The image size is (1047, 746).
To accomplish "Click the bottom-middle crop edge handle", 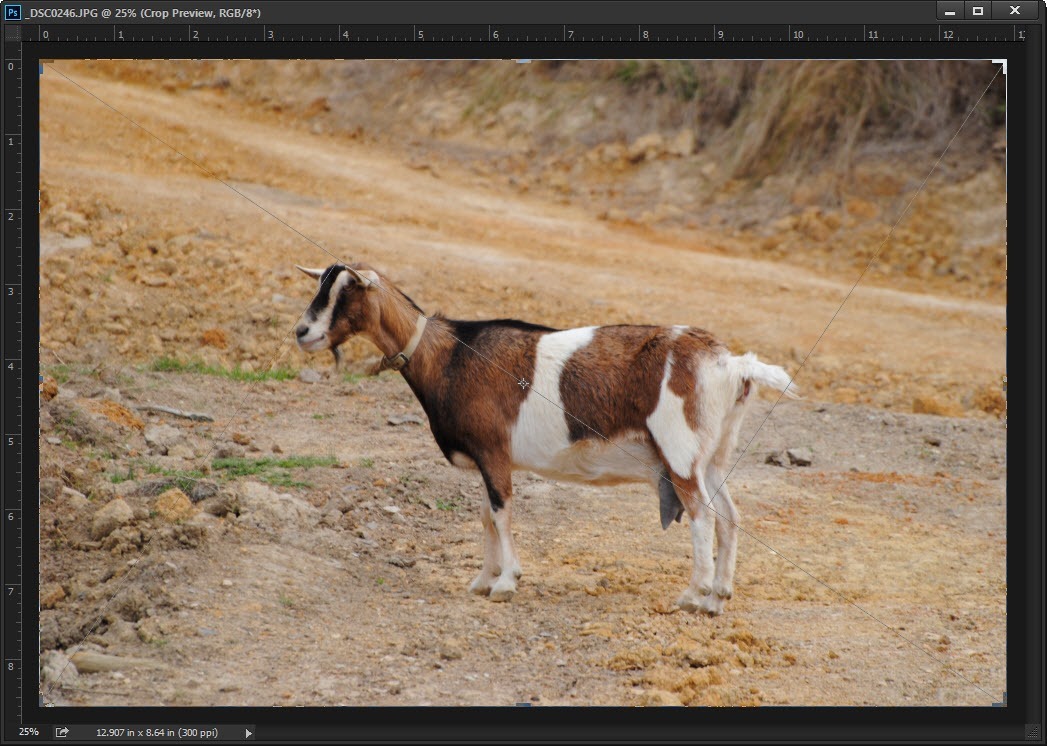I will (523, 705).
